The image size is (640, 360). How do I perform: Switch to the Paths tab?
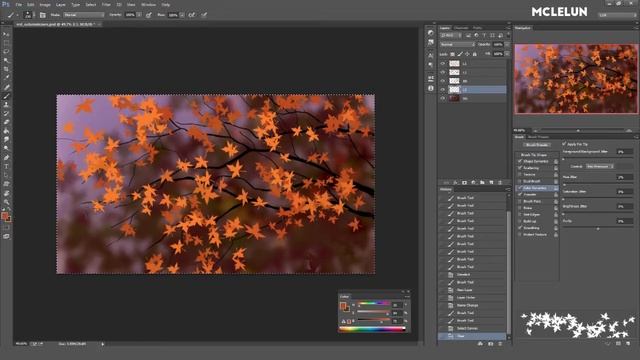click(478, 28)
